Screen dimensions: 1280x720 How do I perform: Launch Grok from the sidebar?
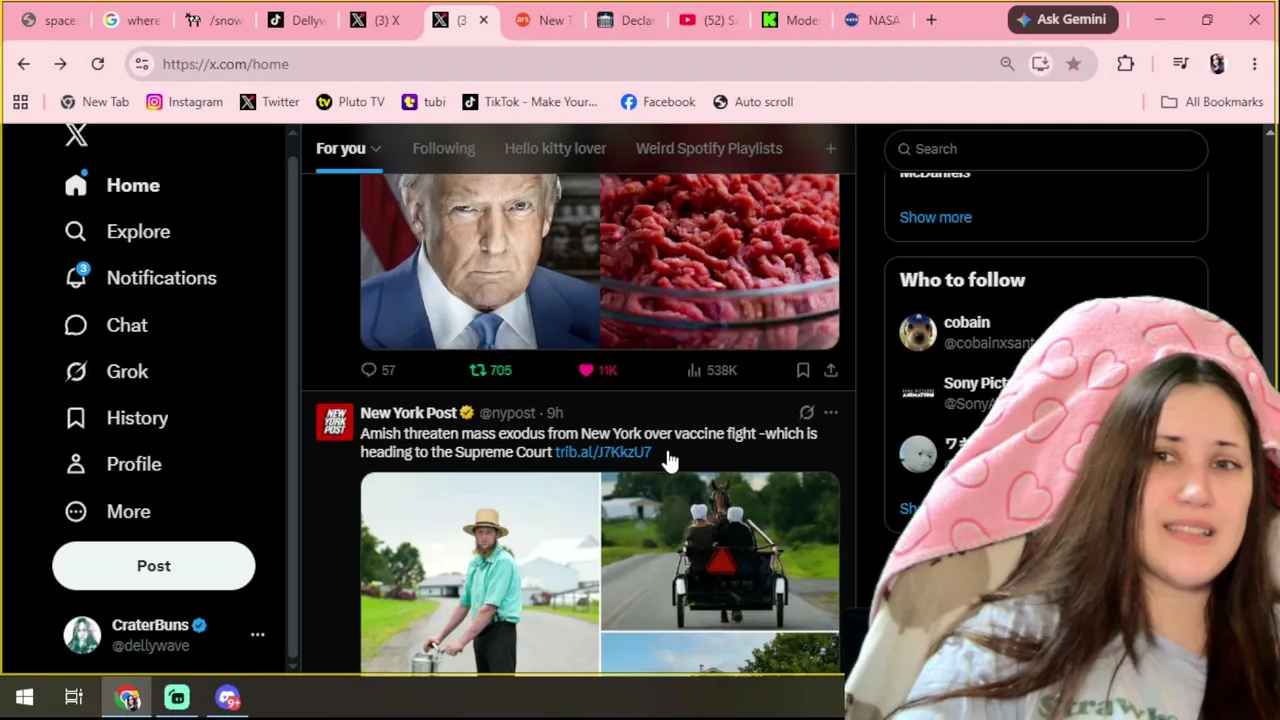pyautogui.click(x=106, y=371)
